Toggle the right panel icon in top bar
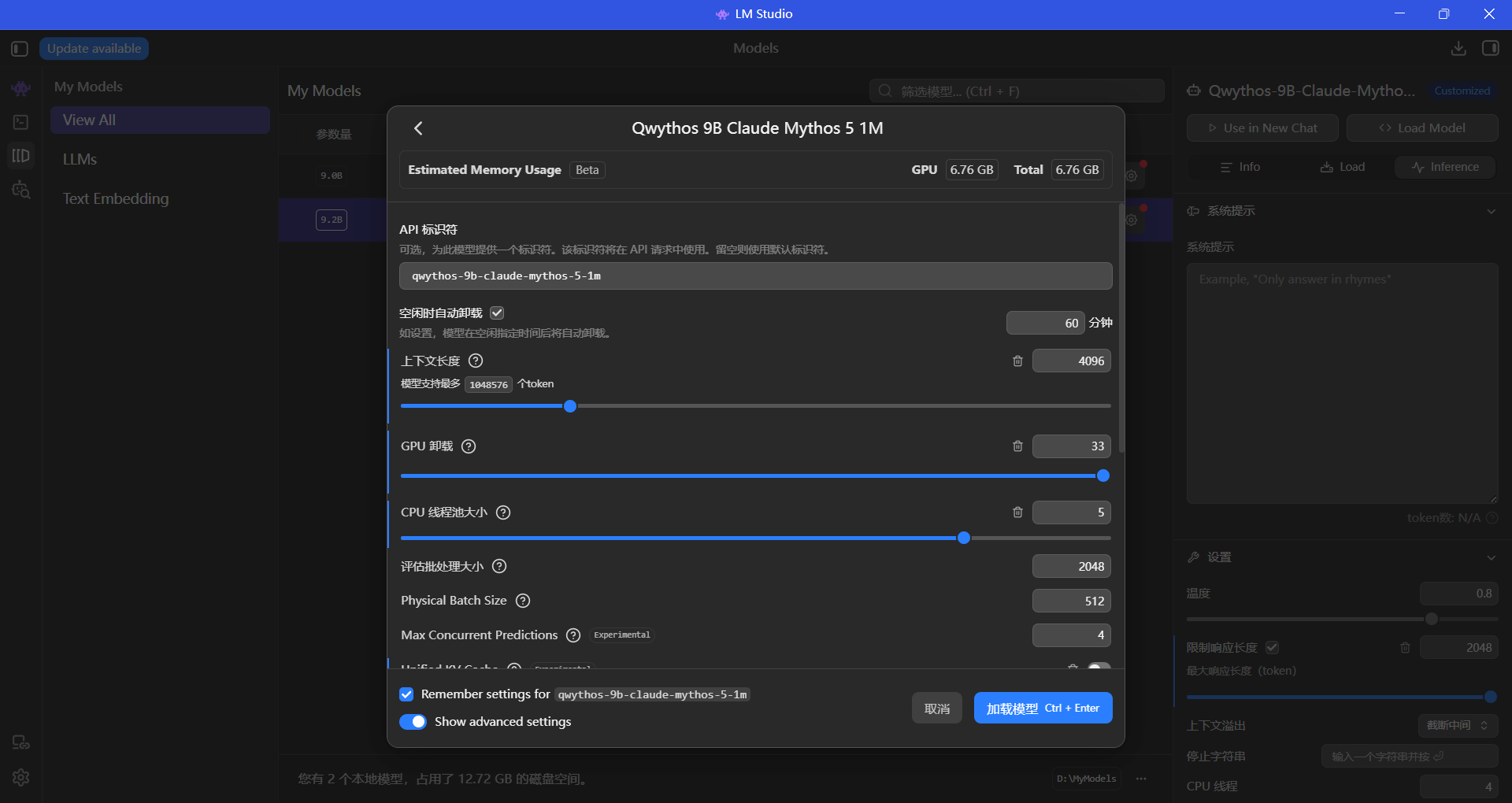The height and width of the screenshot is (803, 1512). 1490,49
